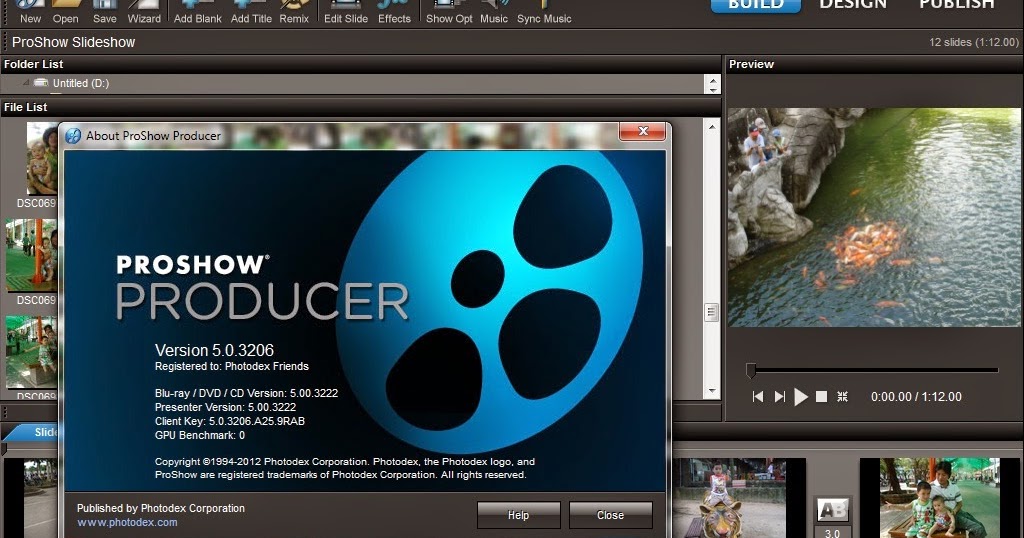
Task: Click the preview image of koi pond
Action: pyautogui.click(x=874, y=217)
